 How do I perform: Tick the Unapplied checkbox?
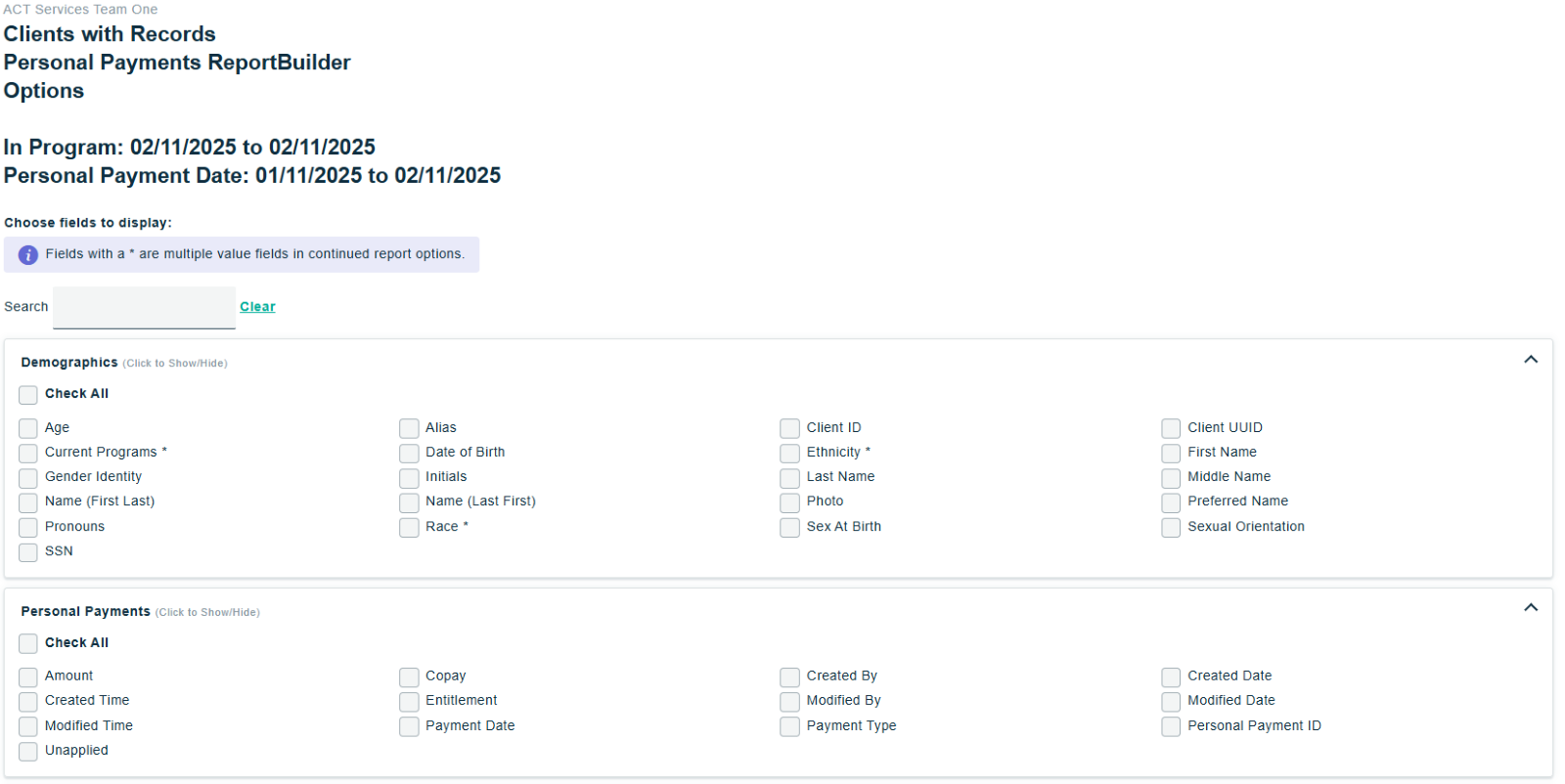(x=28, y=752)
